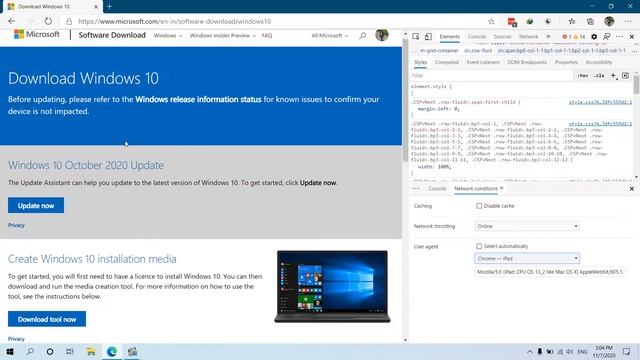Open the DOM Breakpoints sub-tab
The width and height of the screenshot is (640, 360).
click(x=527, y=62)
